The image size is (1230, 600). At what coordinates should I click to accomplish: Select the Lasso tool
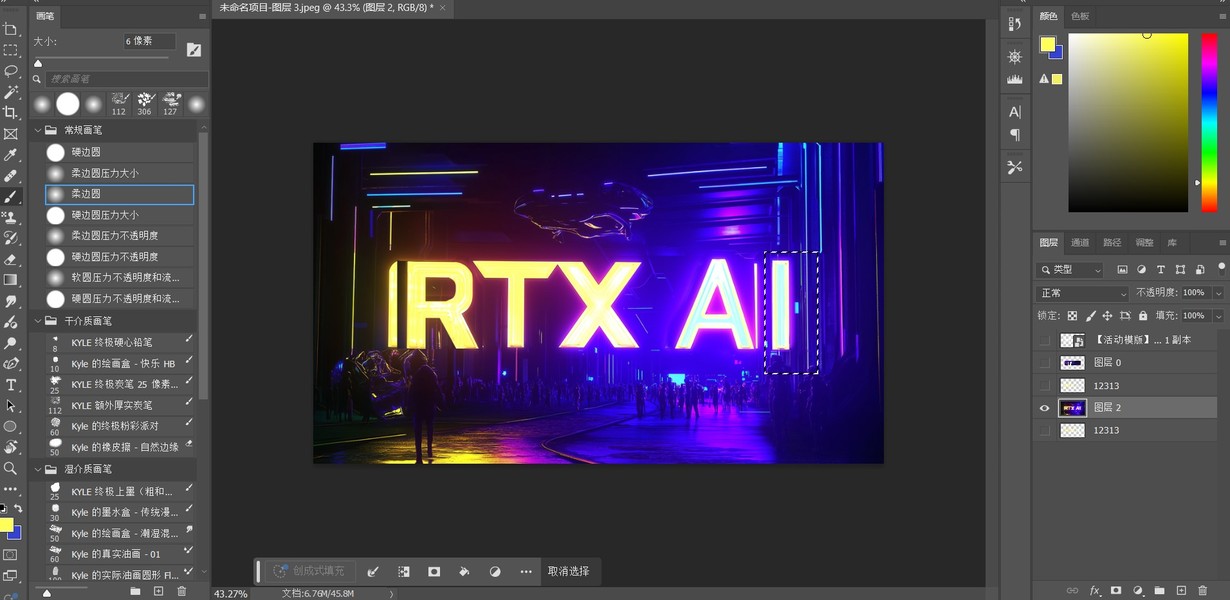[x=10, y=71]
